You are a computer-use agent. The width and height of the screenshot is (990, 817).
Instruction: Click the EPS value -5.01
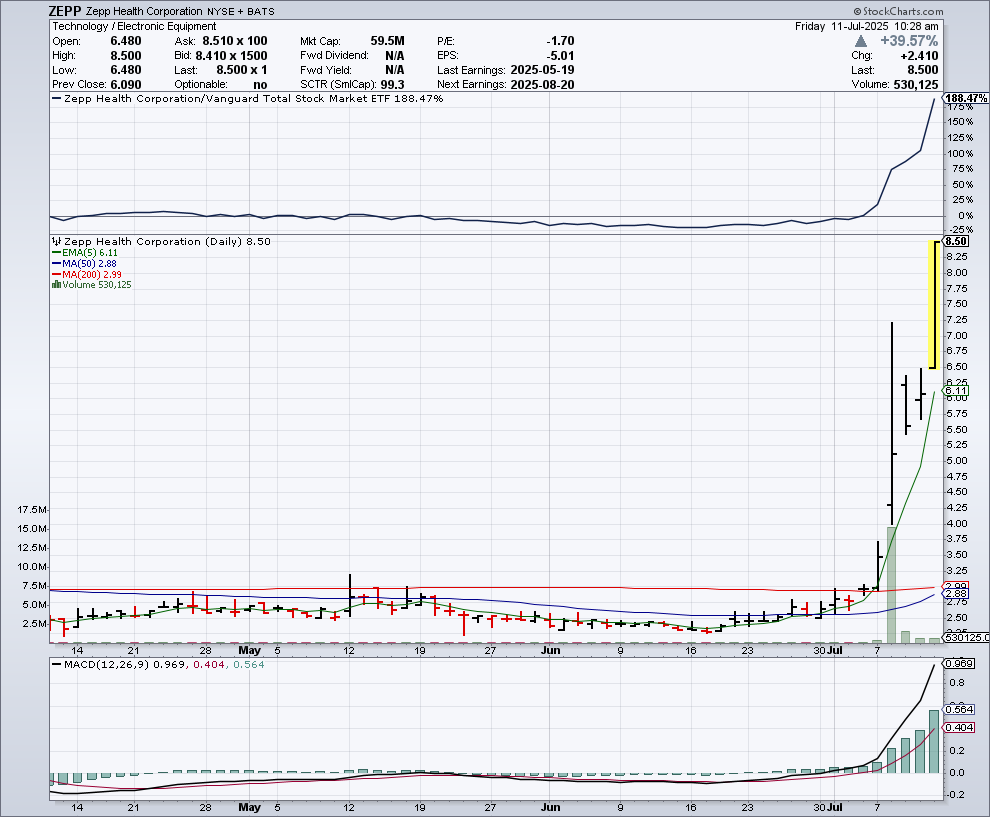pyautogui.click(x=560, y=56)
